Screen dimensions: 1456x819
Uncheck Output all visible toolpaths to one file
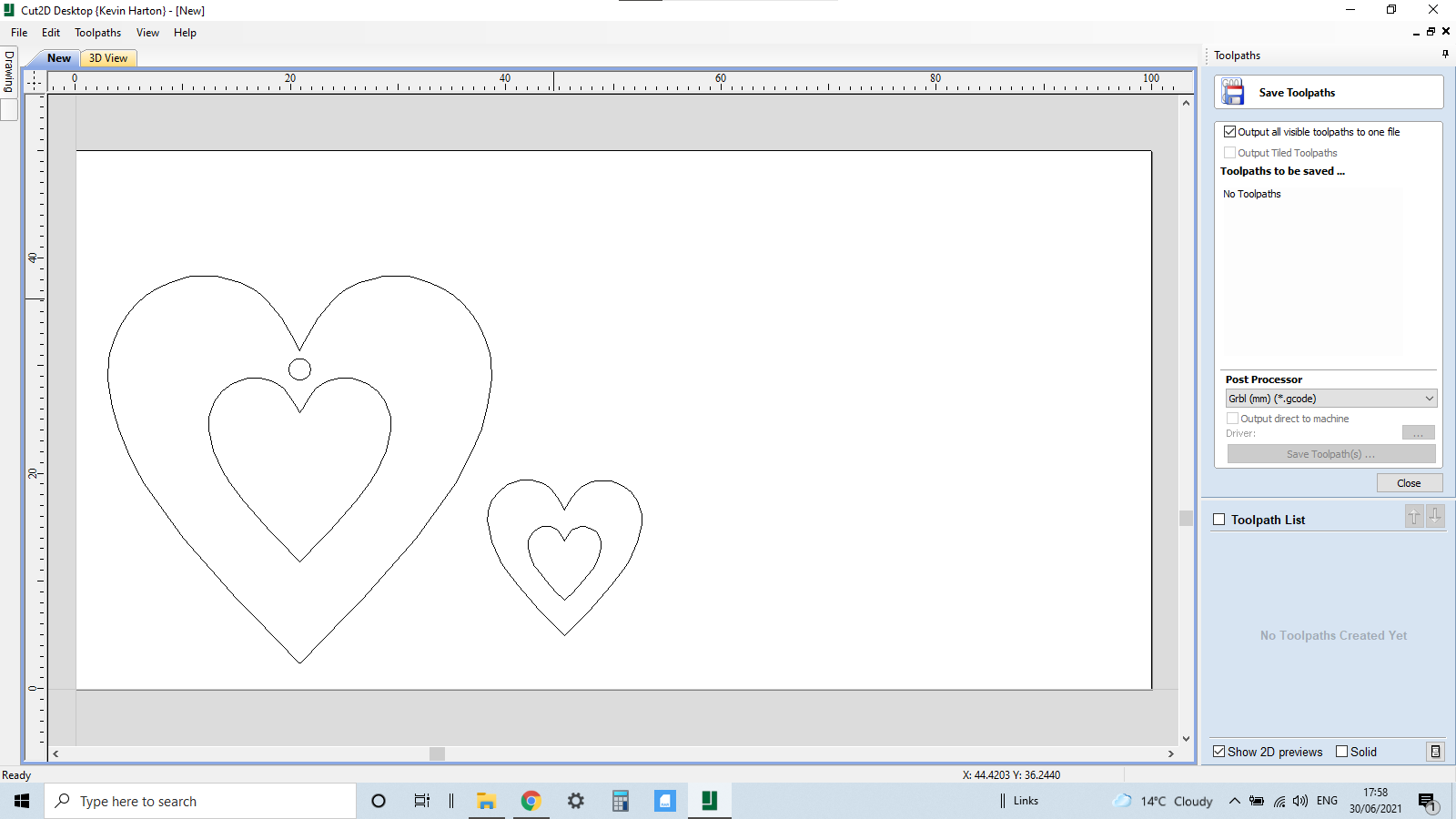(x=1230, y=131)
